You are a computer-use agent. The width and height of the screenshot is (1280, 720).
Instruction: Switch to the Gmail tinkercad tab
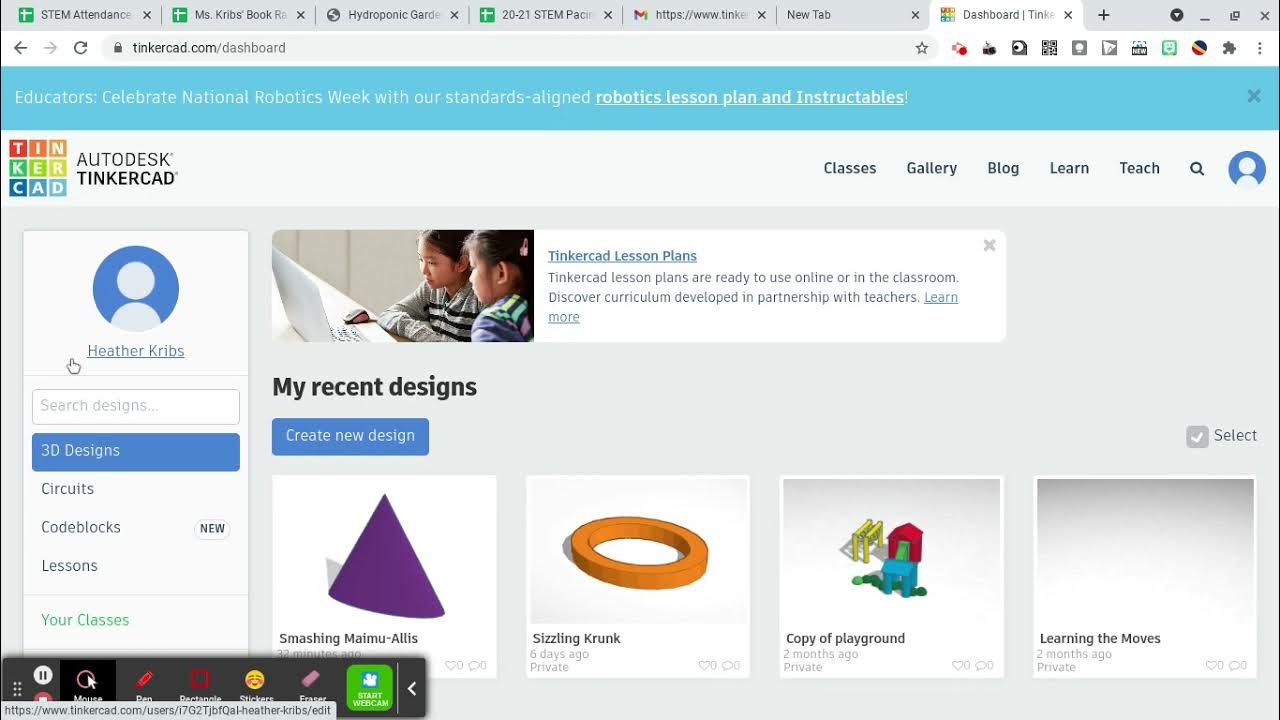(700, 15)
